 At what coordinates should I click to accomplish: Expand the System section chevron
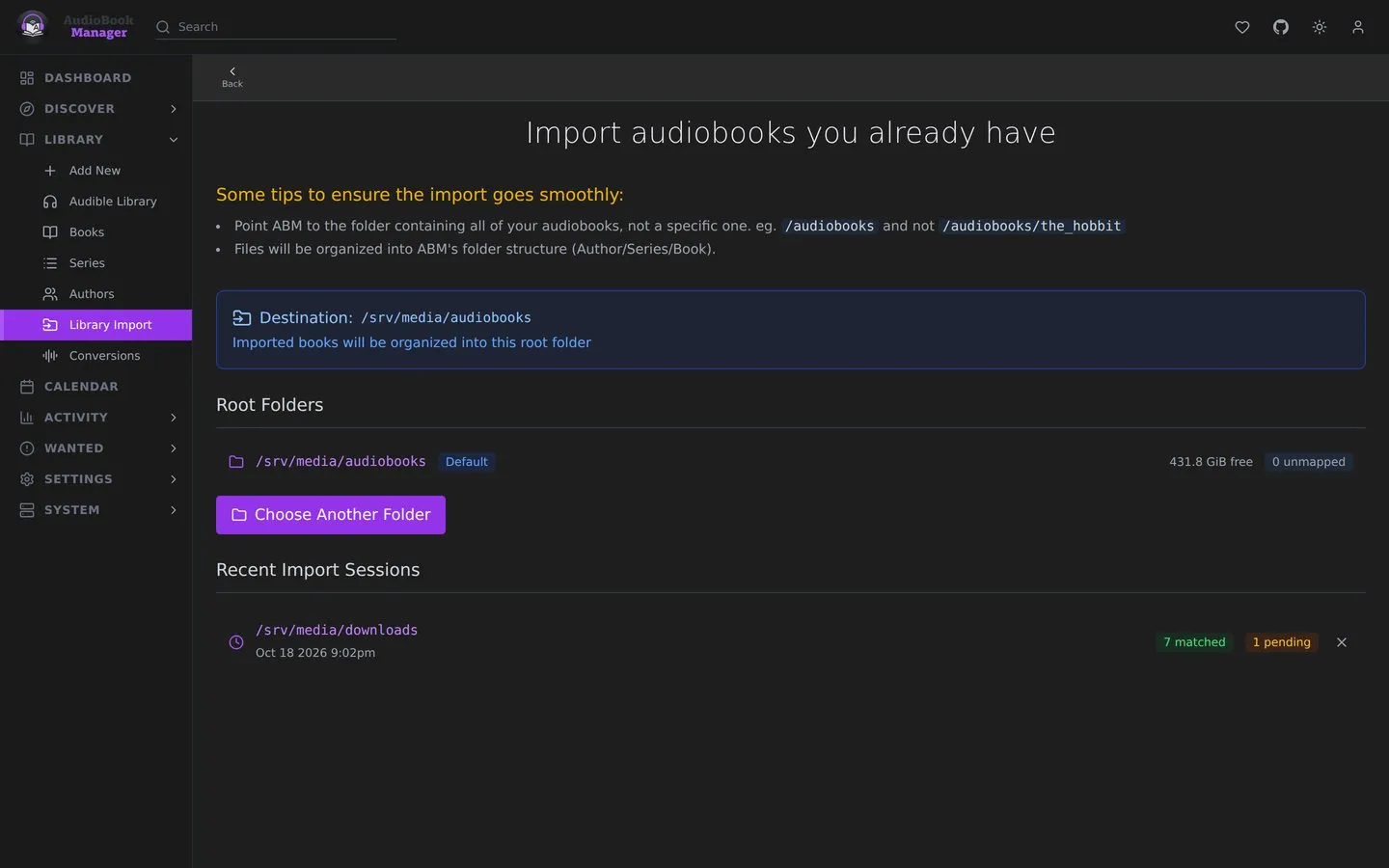coord(174,510)
